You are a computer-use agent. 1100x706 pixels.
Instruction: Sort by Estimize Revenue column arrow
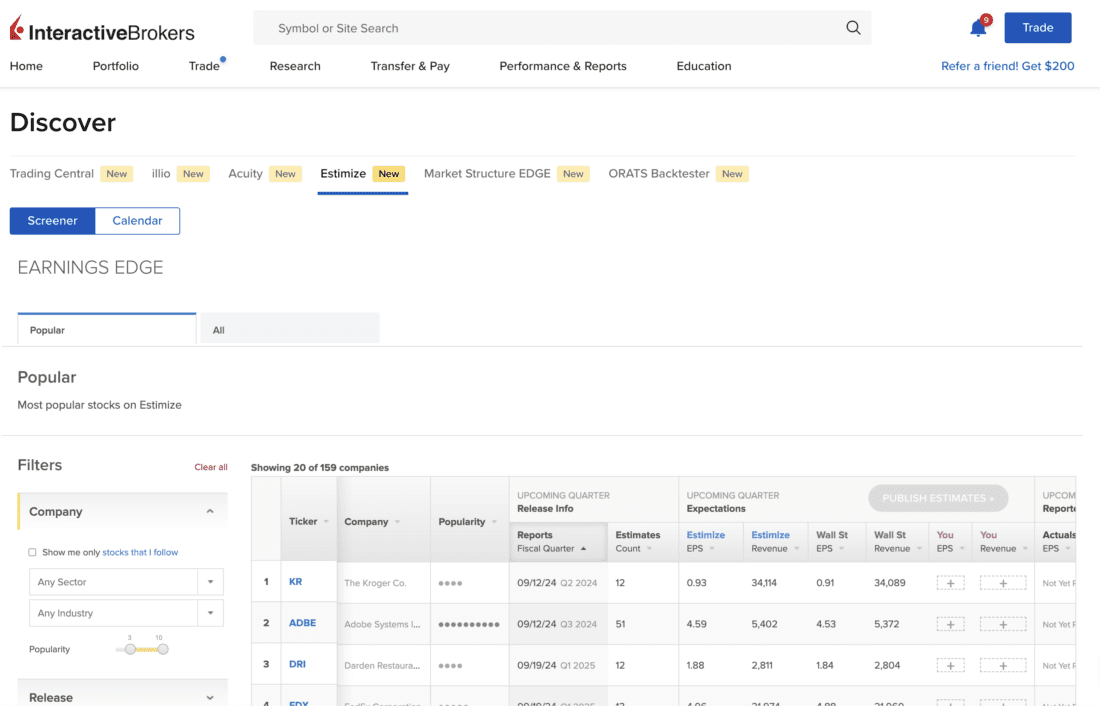pyautogui.click(x=797, y=549)
